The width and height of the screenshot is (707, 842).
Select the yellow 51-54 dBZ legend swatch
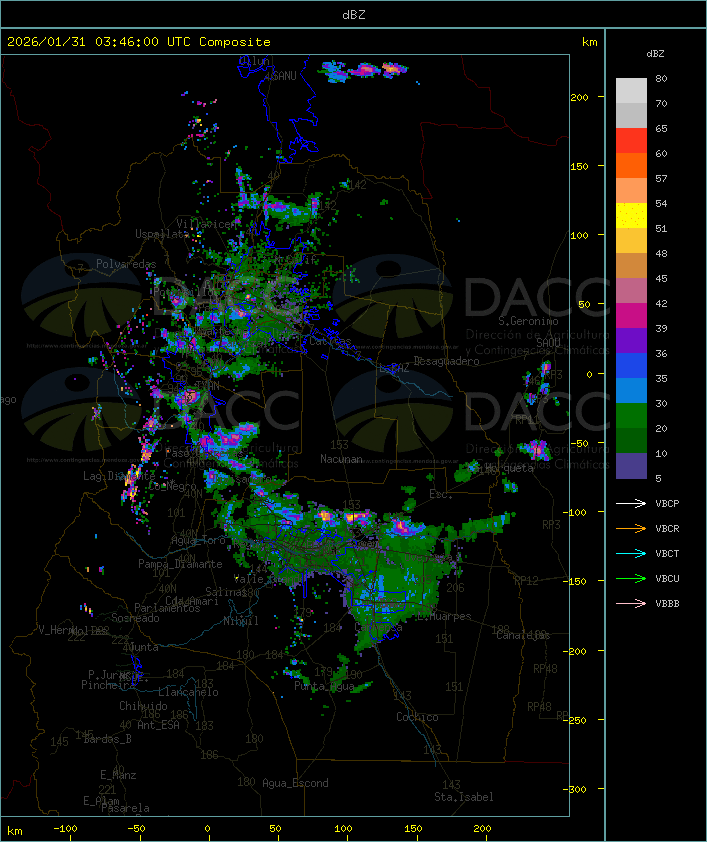[631, 215]
